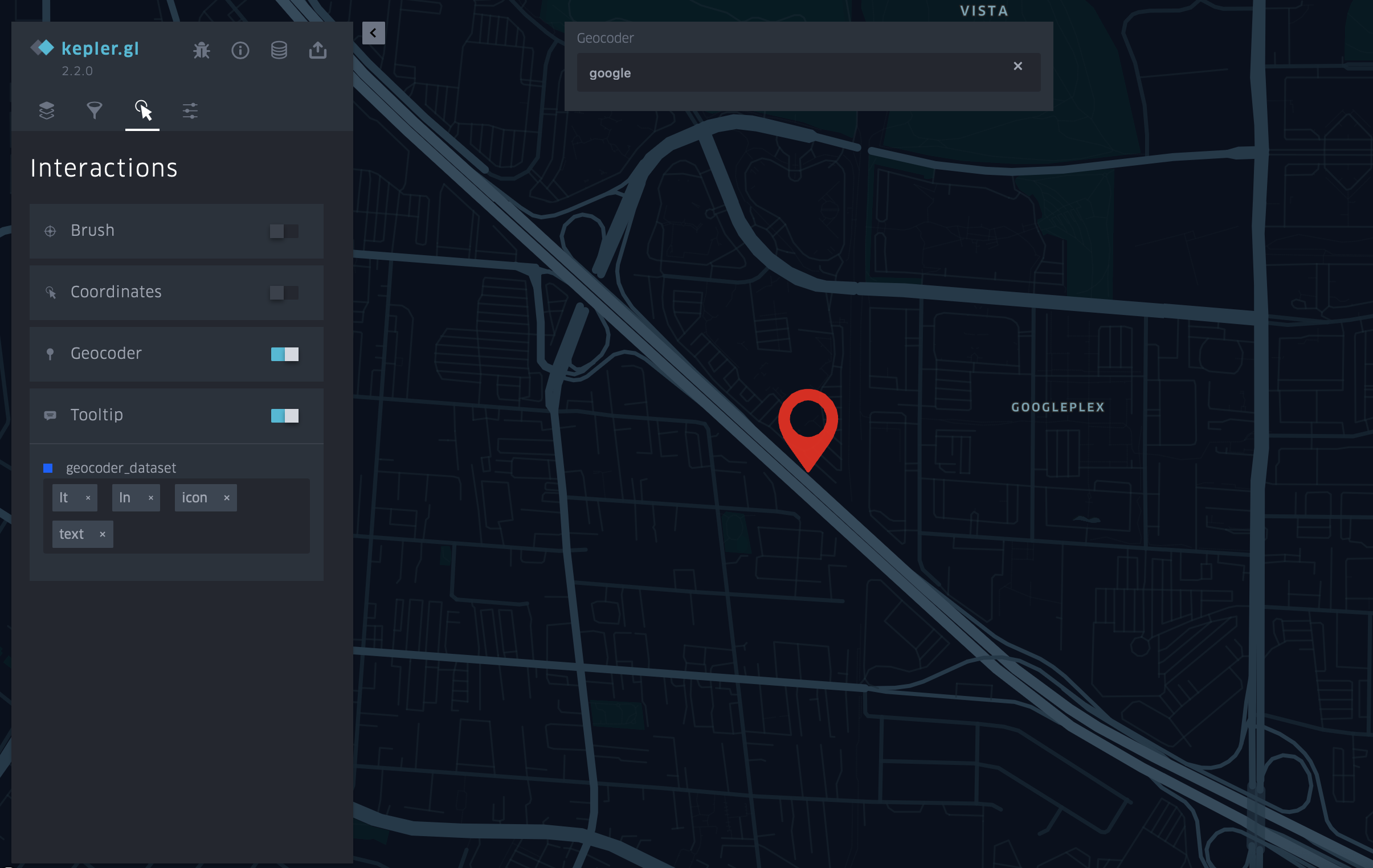Click the geocoder_dataset blue color swatch
1373x868 pixels.
tap(48, 468)
